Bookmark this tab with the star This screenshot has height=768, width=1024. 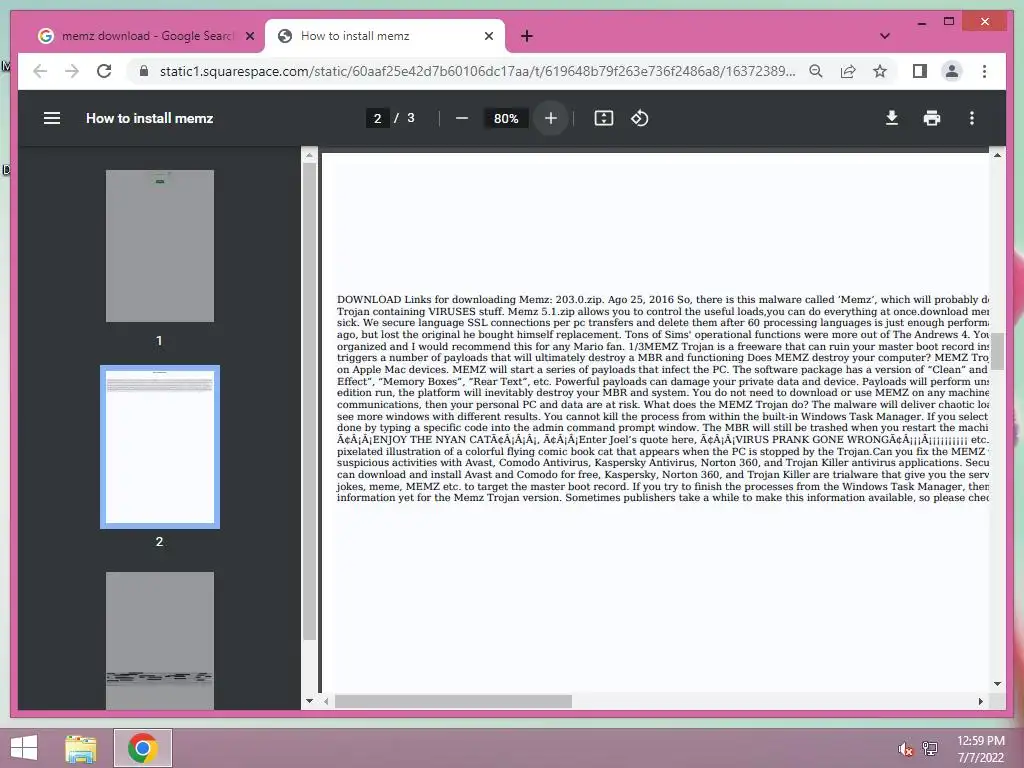[880, 71]
